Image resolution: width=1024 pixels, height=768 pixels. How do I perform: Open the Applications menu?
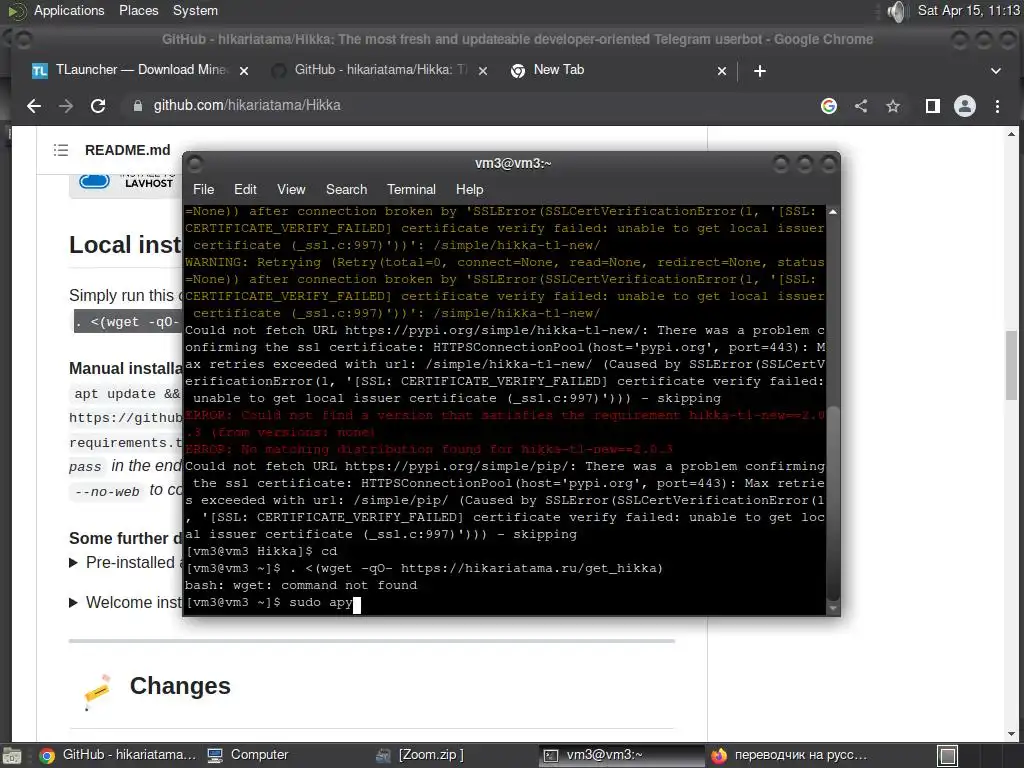pos(69,10)
